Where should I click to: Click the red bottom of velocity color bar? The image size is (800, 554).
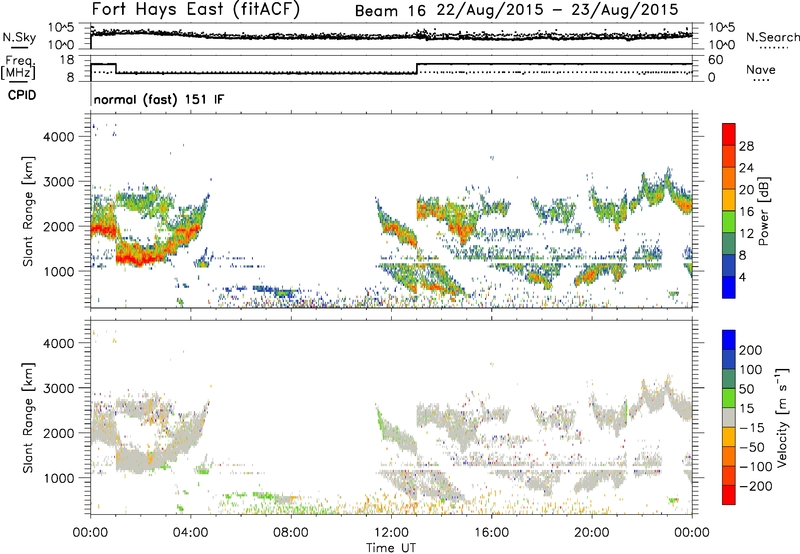pos(729,495)
